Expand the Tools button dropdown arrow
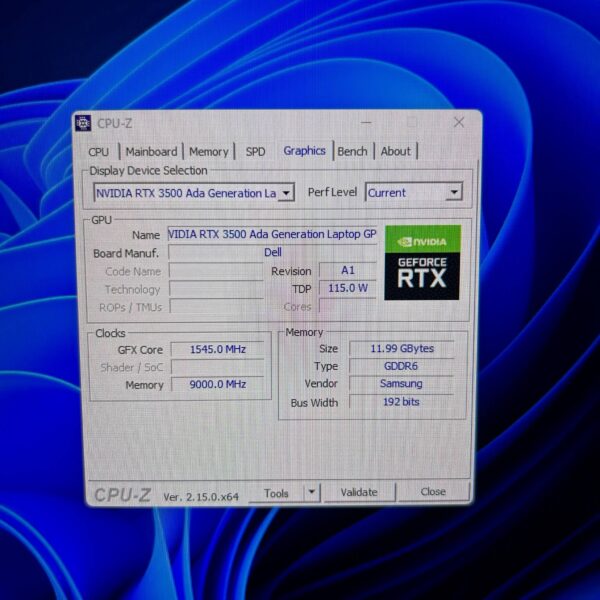Viewport: 600px width, 600px height. click(x=312, y=492)
